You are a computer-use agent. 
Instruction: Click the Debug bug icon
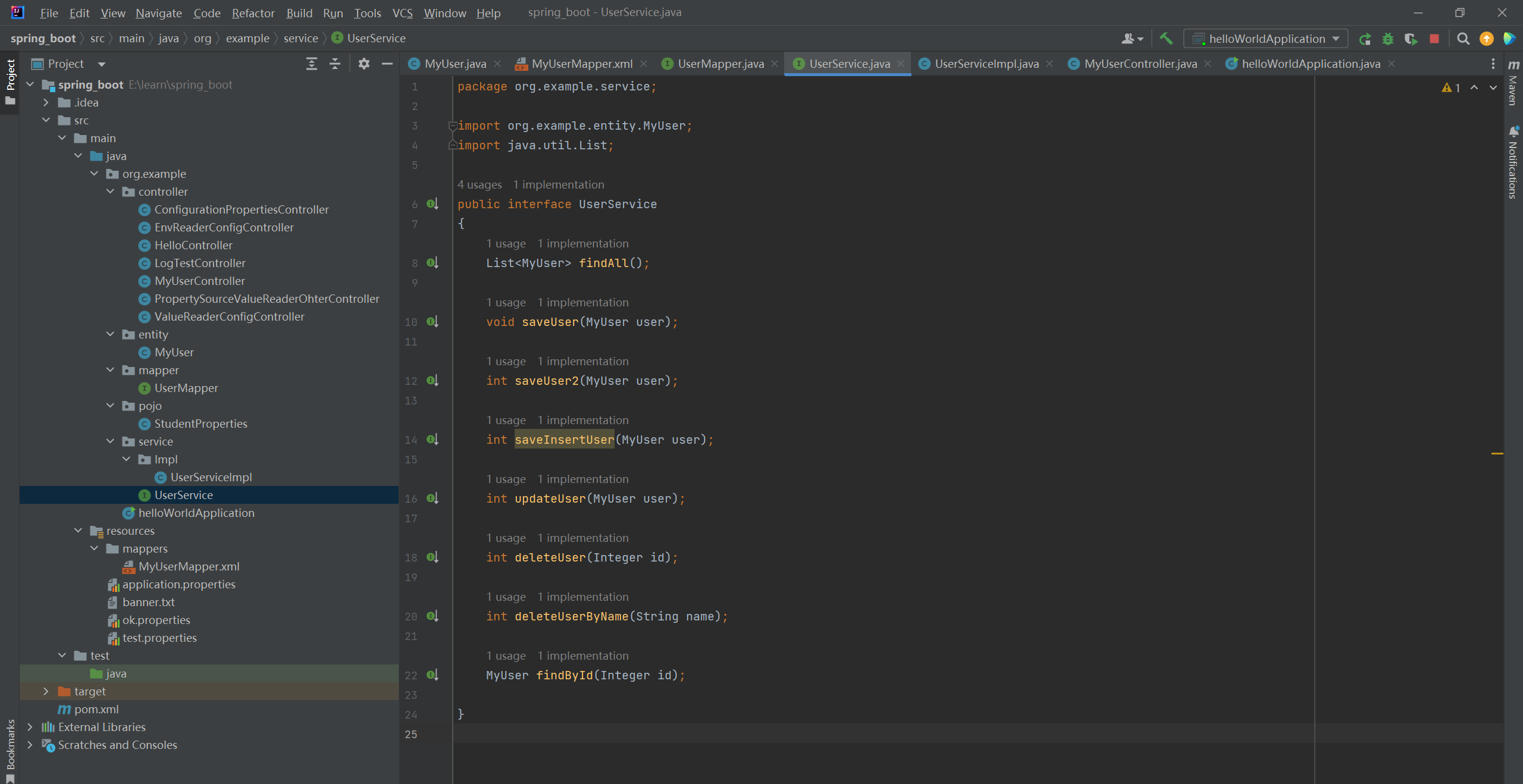(1388, 39)
